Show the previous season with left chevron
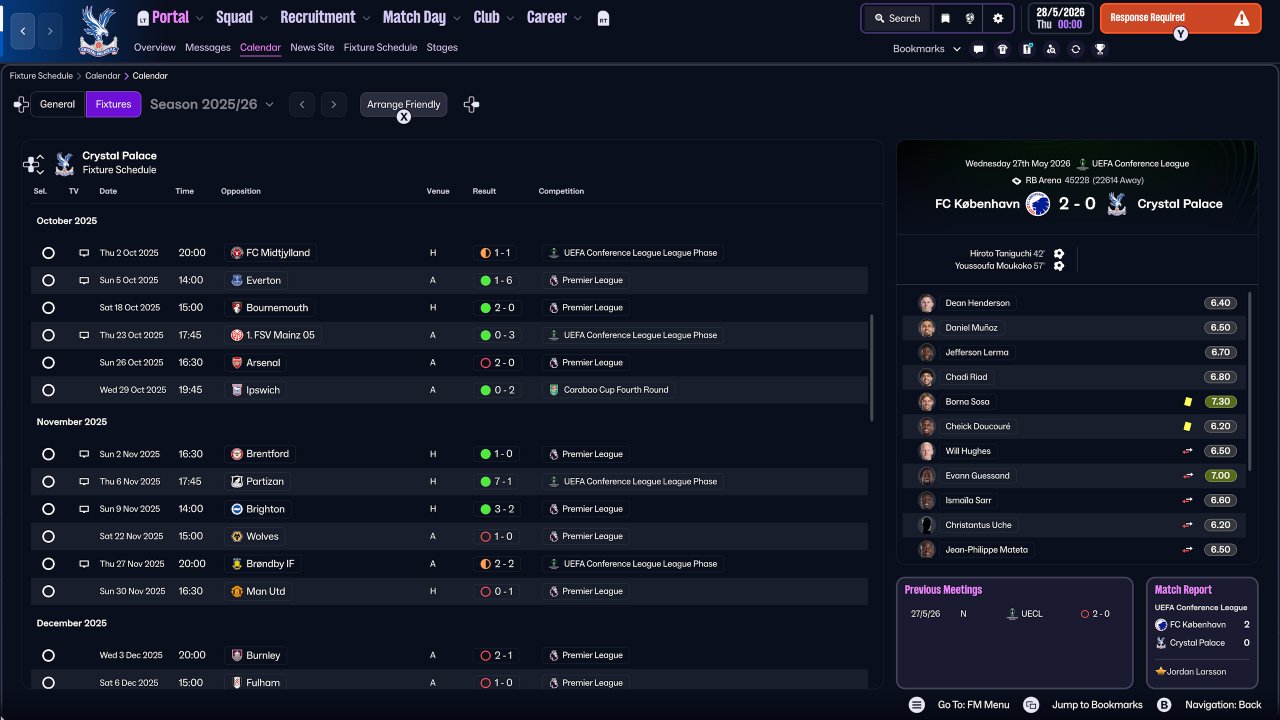1280x720 pixels. [x=302, y=104]
